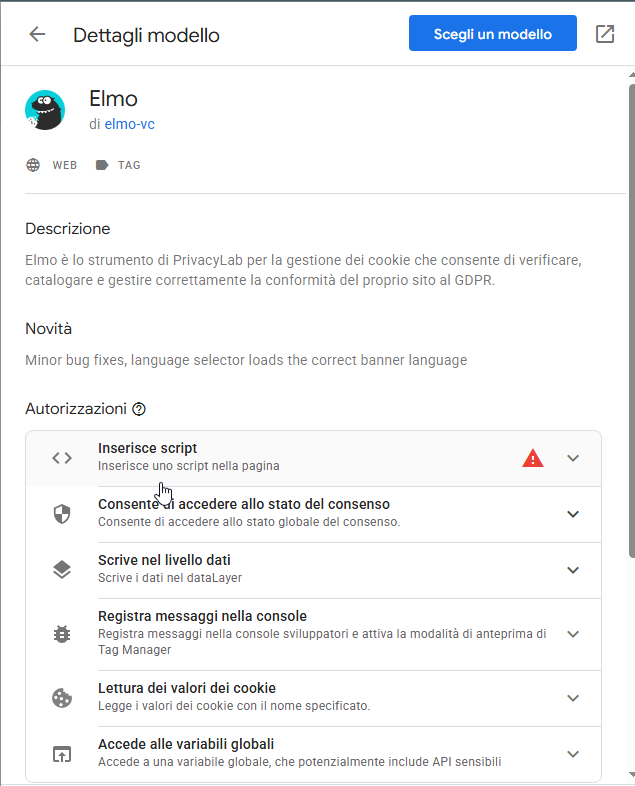635x786 pixels.
Task: Expand Accede alle variabili globali chevron
Action: 573,754
